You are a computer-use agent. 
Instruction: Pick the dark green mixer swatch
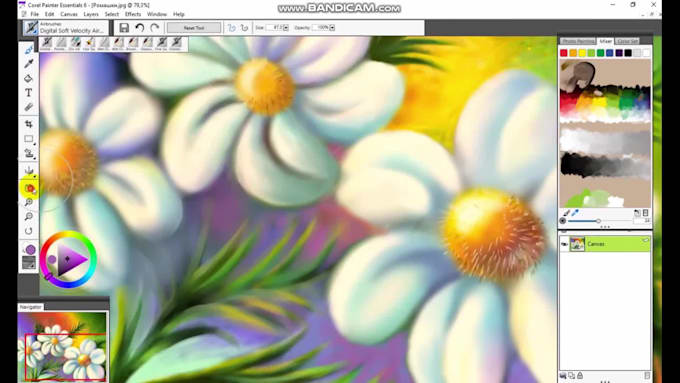(600, 53)
